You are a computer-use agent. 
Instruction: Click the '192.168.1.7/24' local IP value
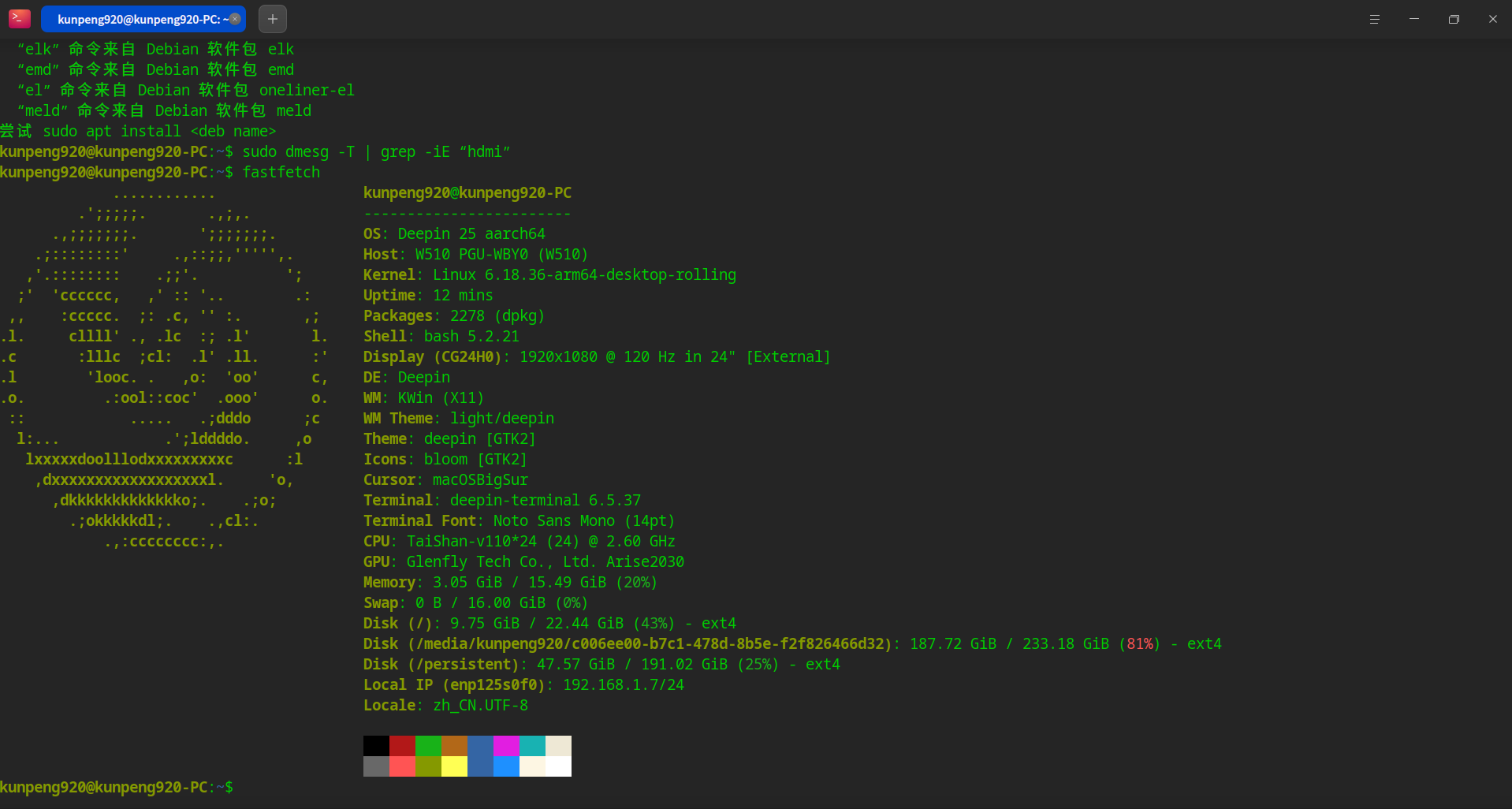tap(624, 684)
